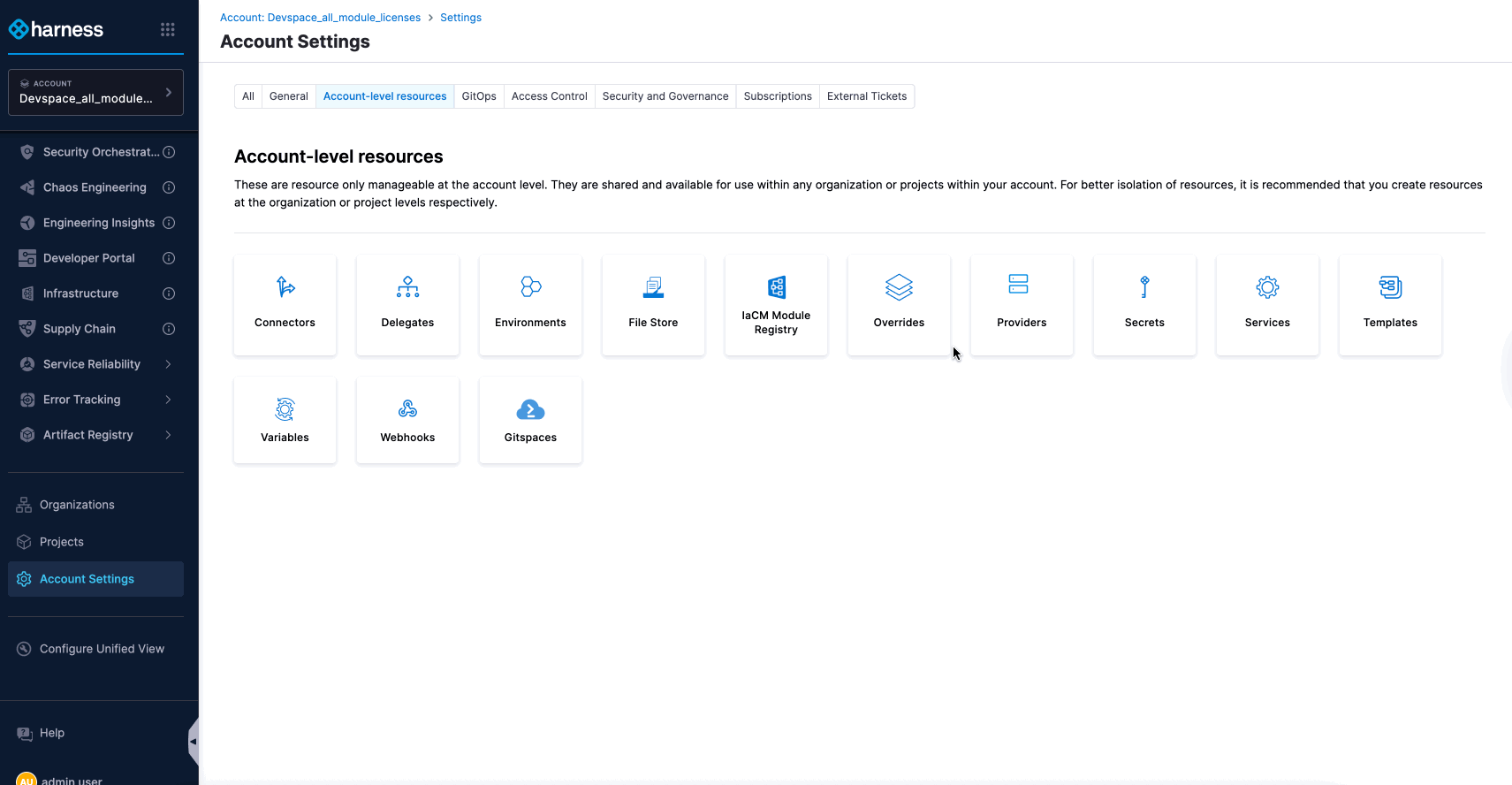The height and width of the screenshot is (785, 1512).
Task: Open the Secrets key icon
Action: click(x=1144, y=287)
